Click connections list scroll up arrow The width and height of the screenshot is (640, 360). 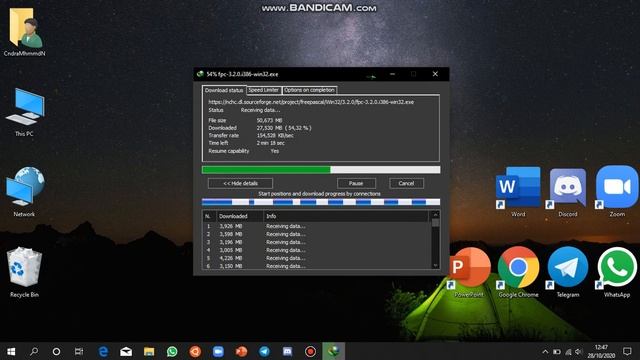pos(436,214)
